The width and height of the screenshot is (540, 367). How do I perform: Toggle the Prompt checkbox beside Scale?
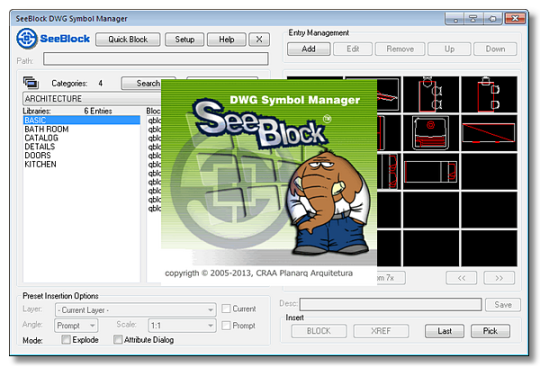(226, 325)
